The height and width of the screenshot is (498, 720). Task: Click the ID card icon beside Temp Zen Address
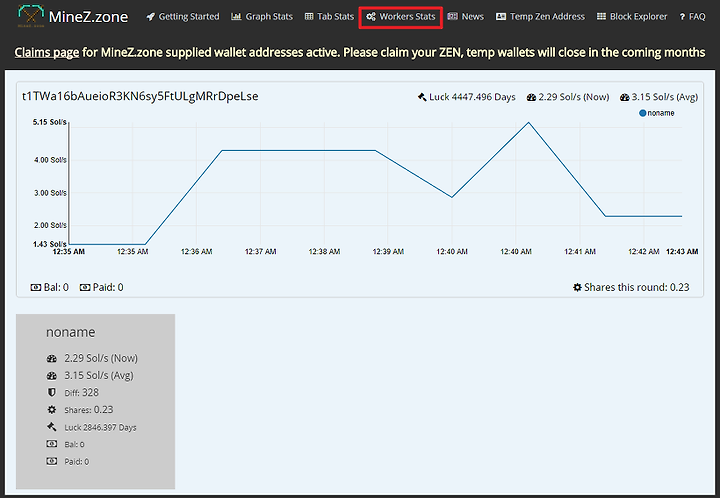click(501, 17)
